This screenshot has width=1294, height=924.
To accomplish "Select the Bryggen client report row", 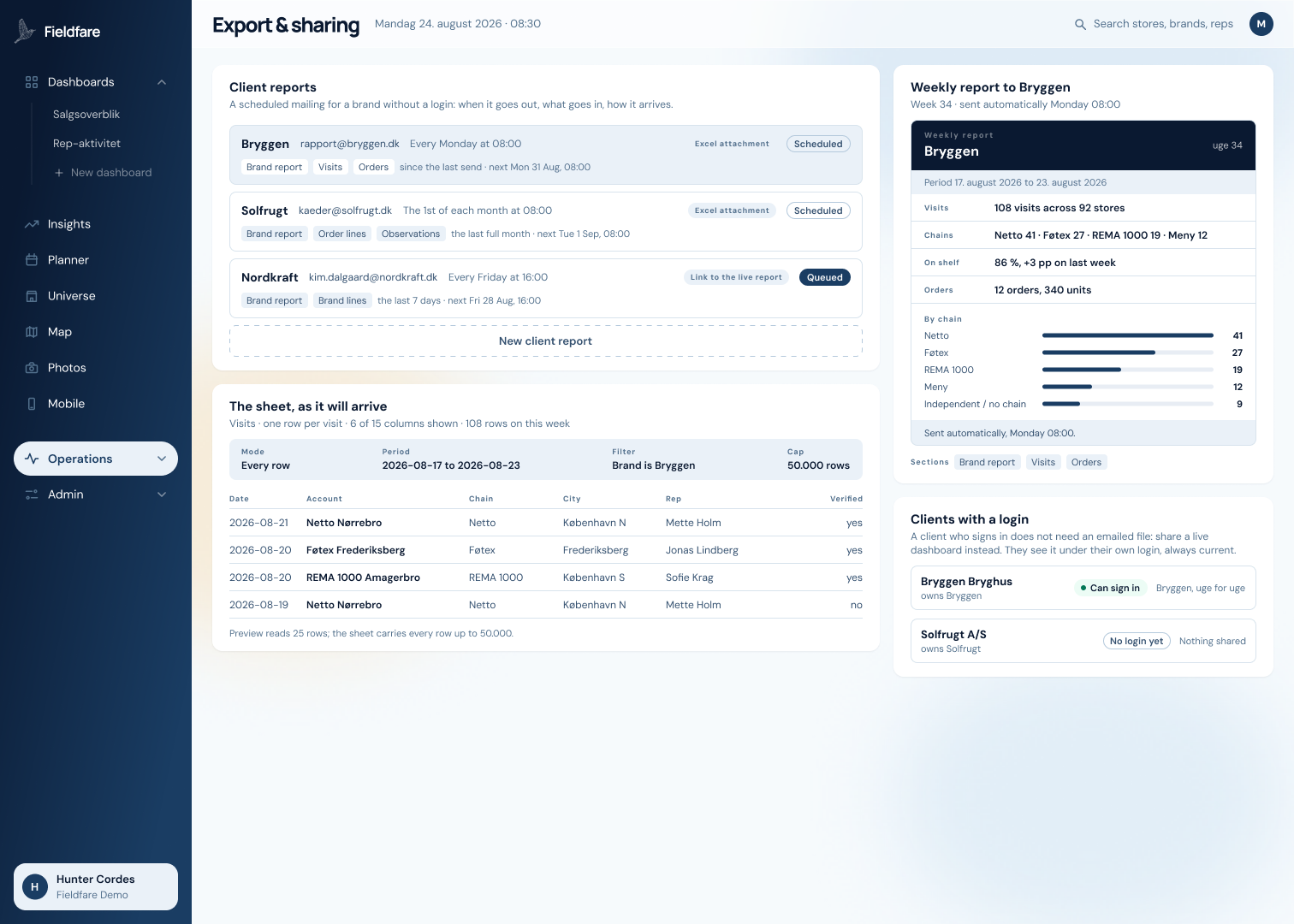I will (546, 155).
